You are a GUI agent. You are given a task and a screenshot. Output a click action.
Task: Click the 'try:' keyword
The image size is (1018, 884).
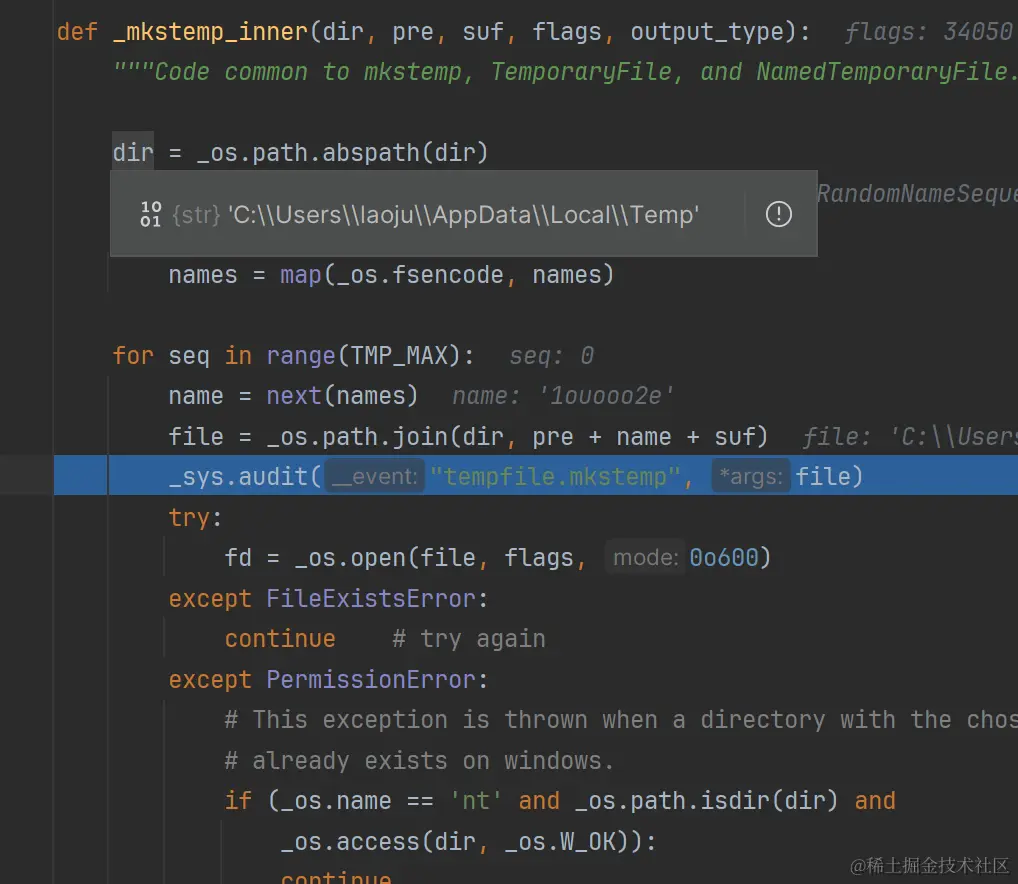[195, 517]
